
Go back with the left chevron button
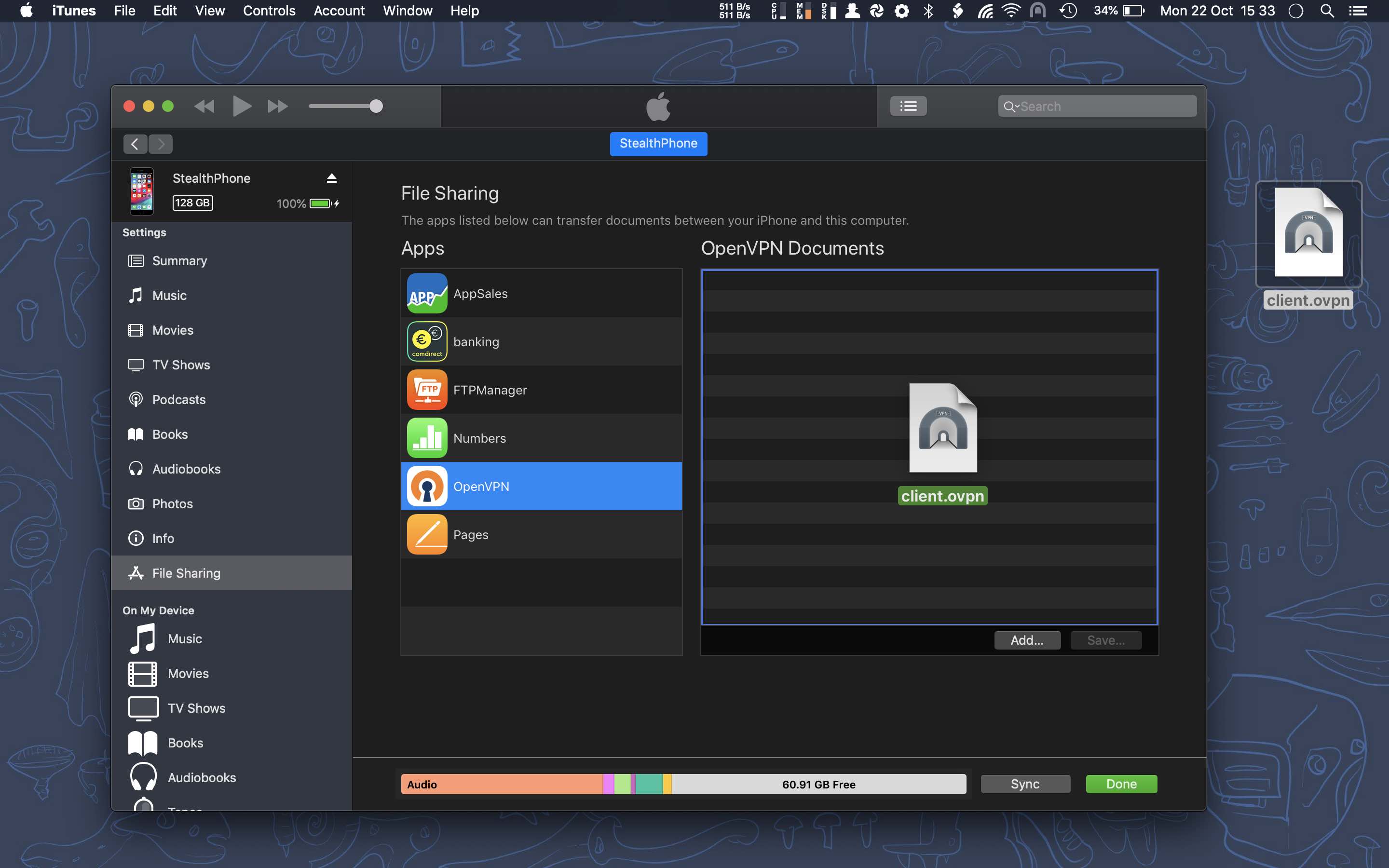pyautogui.click(x=135, y=144)
